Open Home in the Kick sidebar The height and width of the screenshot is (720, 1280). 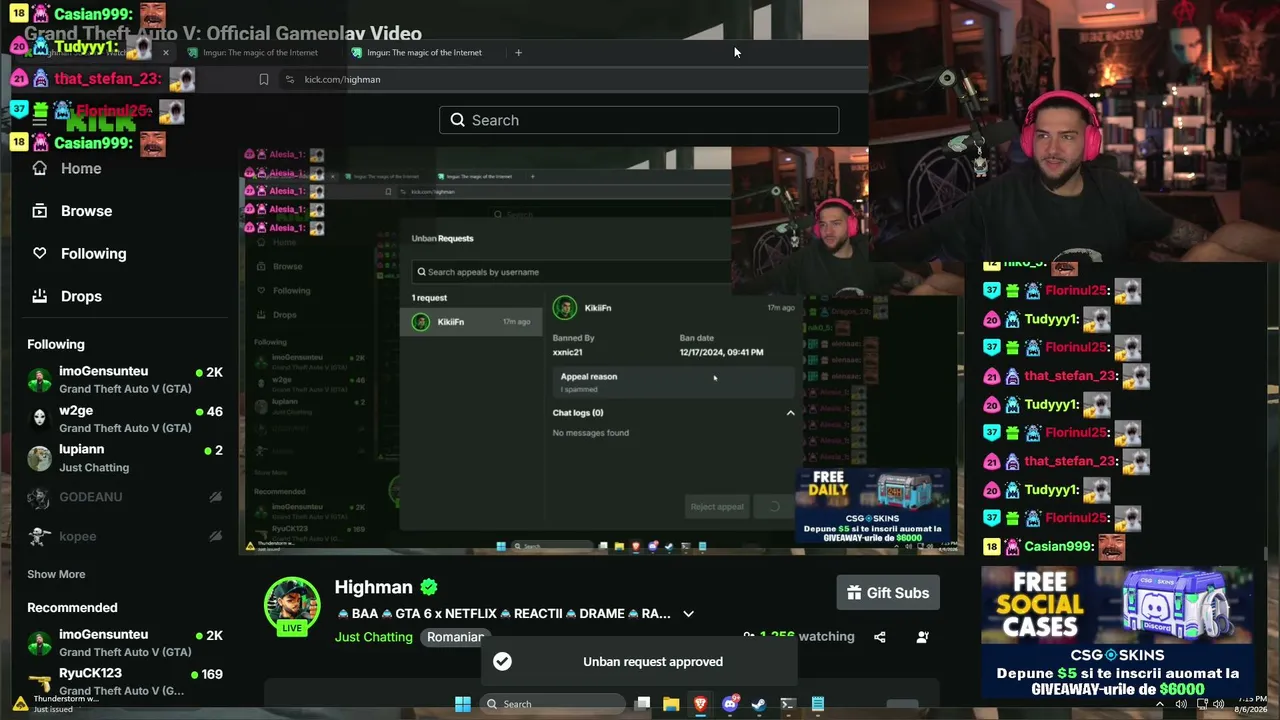click(x=81, y=168)
